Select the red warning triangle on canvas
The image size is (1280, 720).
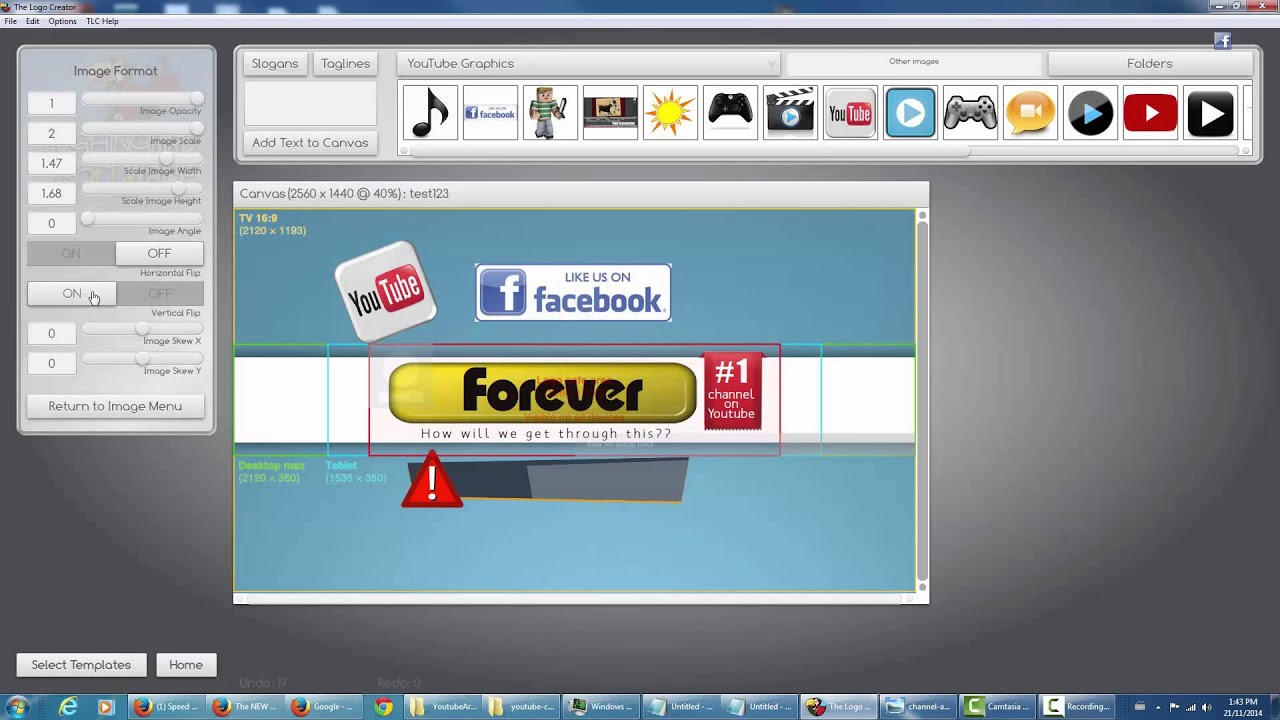(x=432, y=479)
